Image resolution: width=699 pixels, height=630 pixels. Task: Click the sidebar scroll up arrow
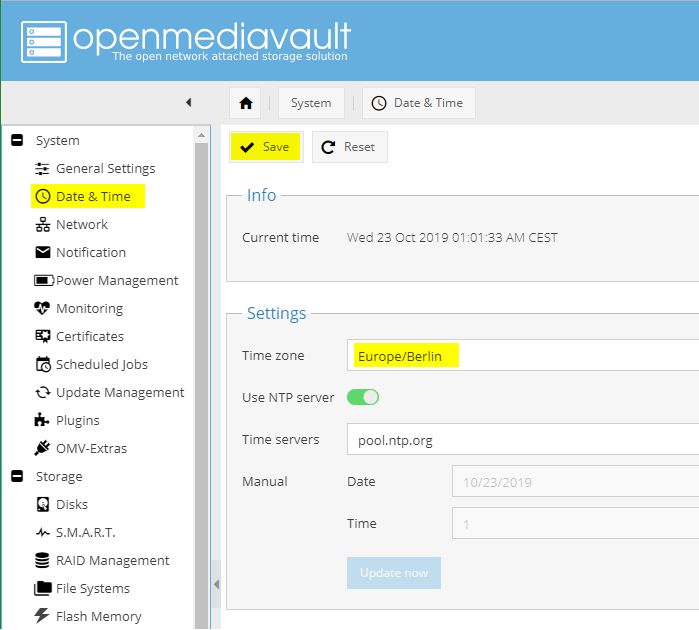coord(201,135)
